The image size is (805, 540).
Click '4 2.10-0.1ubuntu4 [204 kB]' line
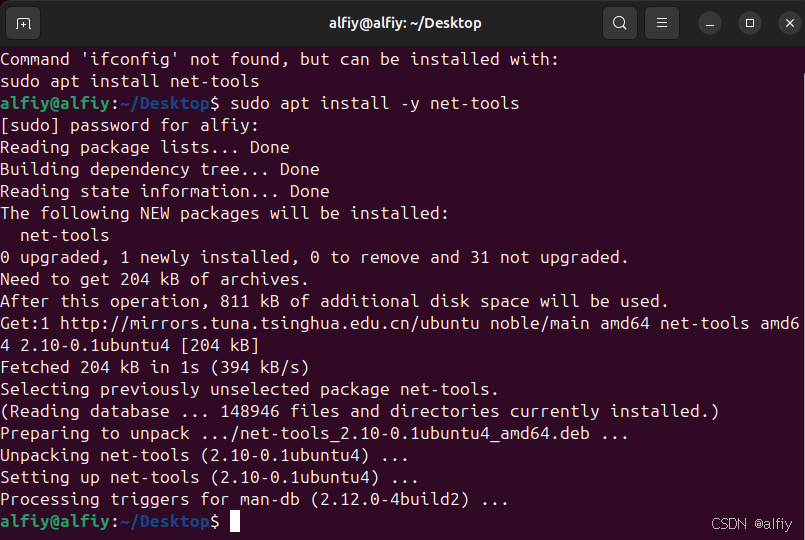[x=130, y=345]
